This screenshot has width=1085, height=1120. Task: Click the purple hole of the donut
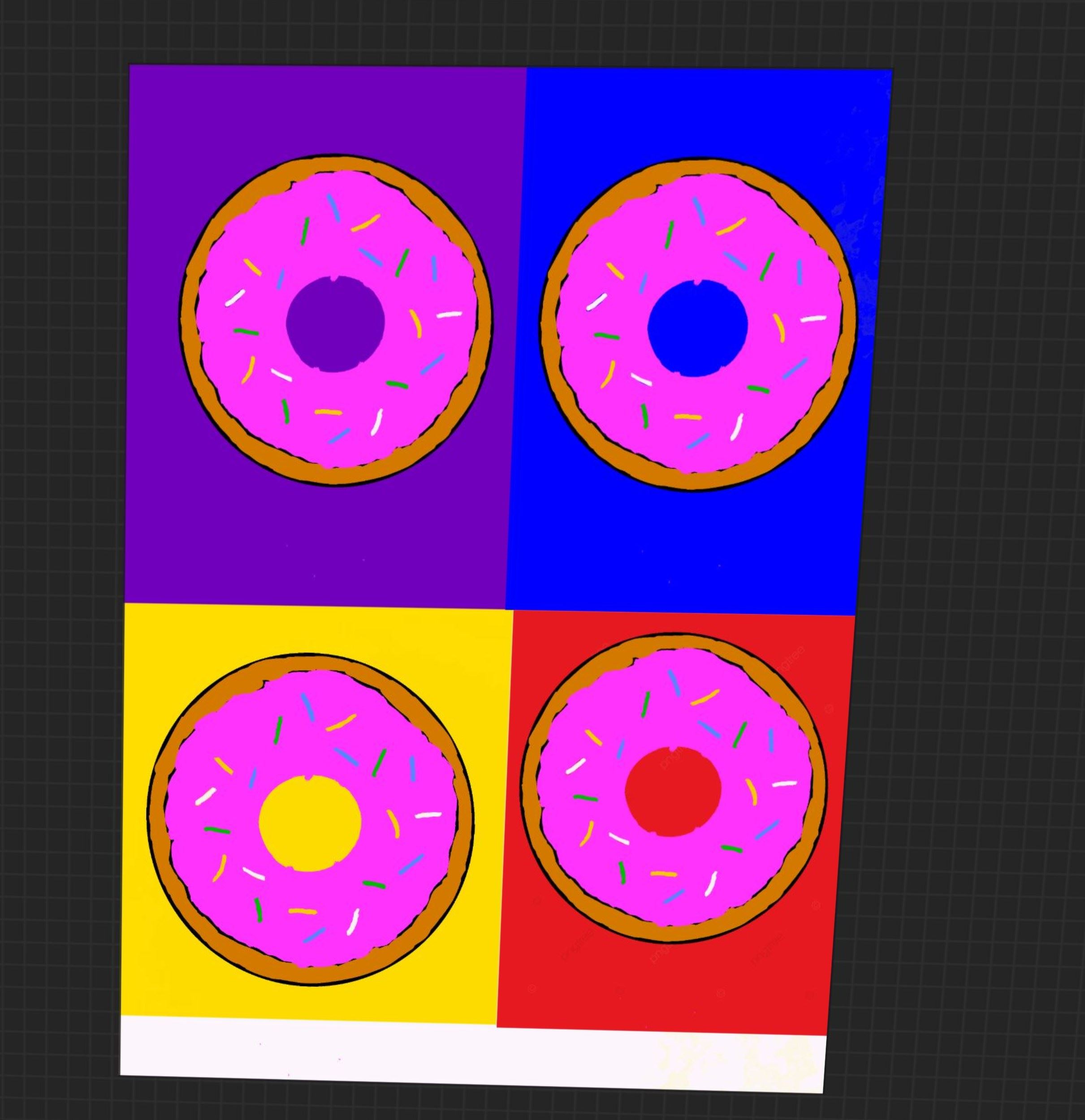(x=335, y=324)
